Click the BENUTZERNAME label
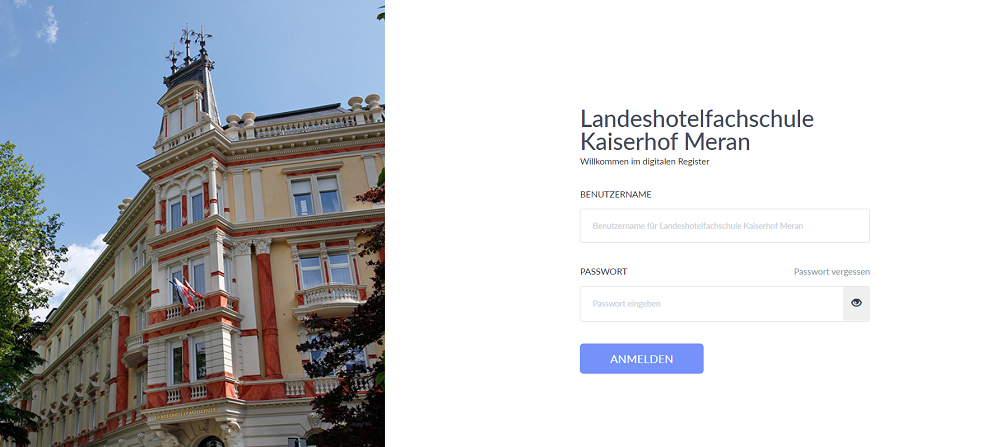 pyautogui.click(x=616, y=194)
